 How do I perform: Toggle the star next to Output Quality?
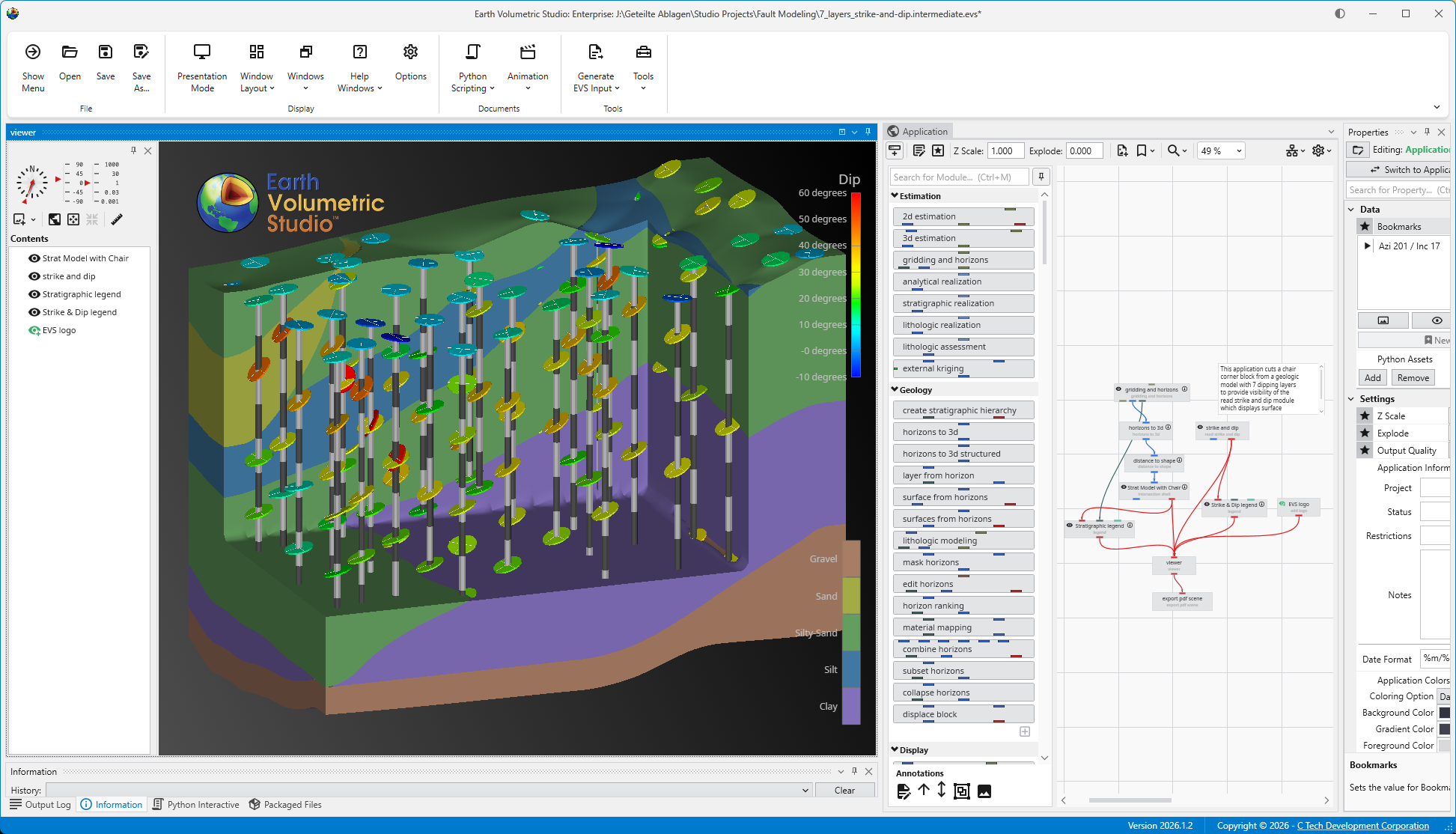click(1365, 450)
